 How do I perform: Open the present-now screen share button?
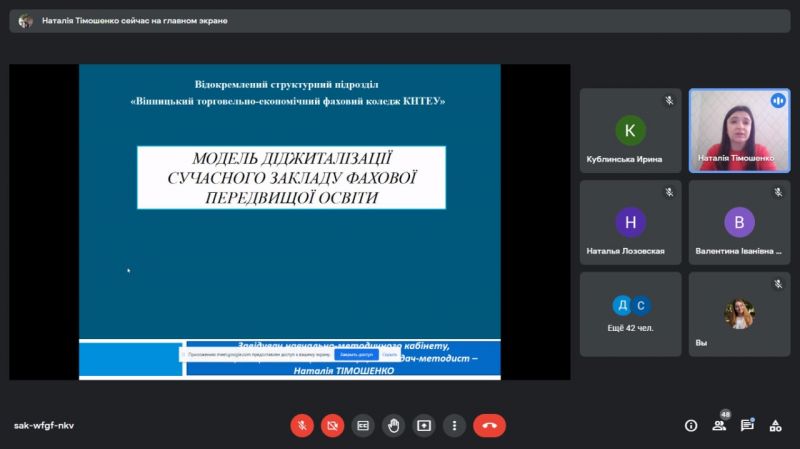(x=424, y=426)
